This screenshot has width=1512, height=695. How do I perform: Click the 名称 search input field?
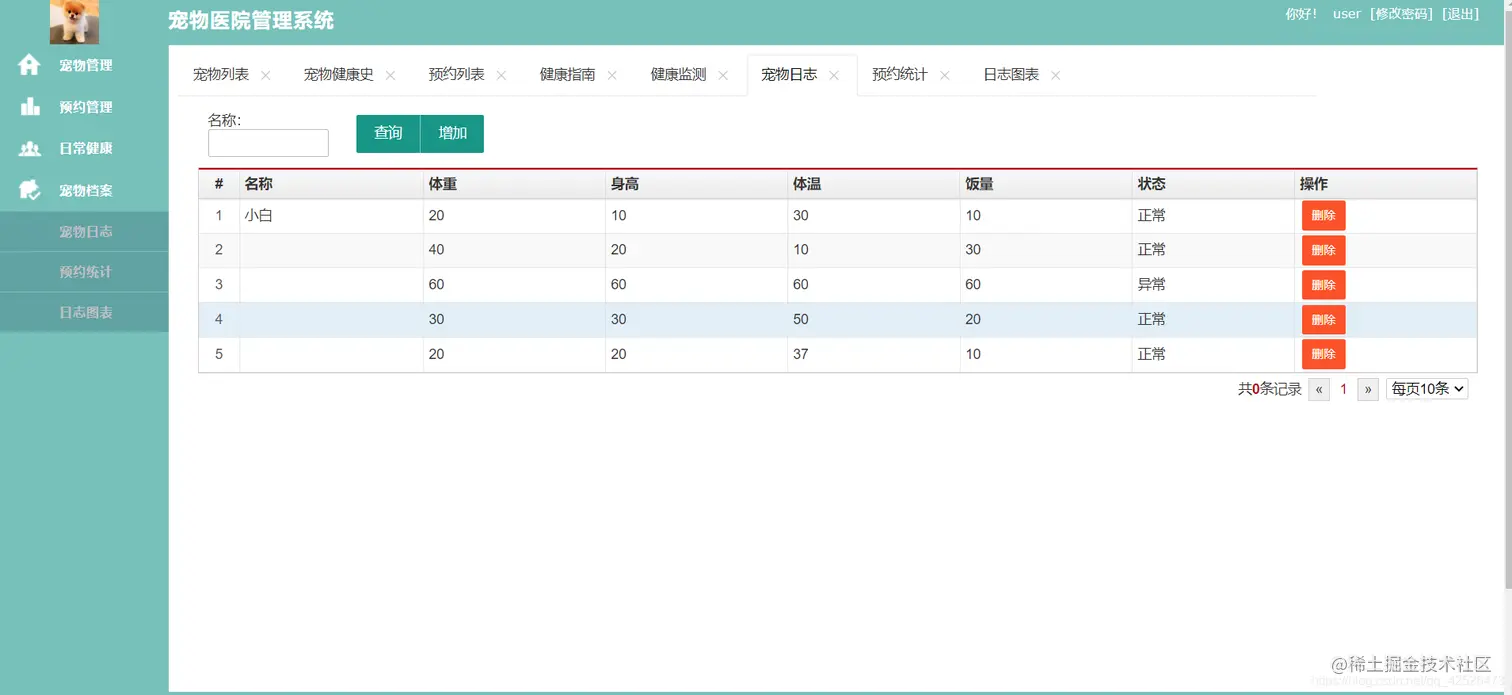point(268,143)
